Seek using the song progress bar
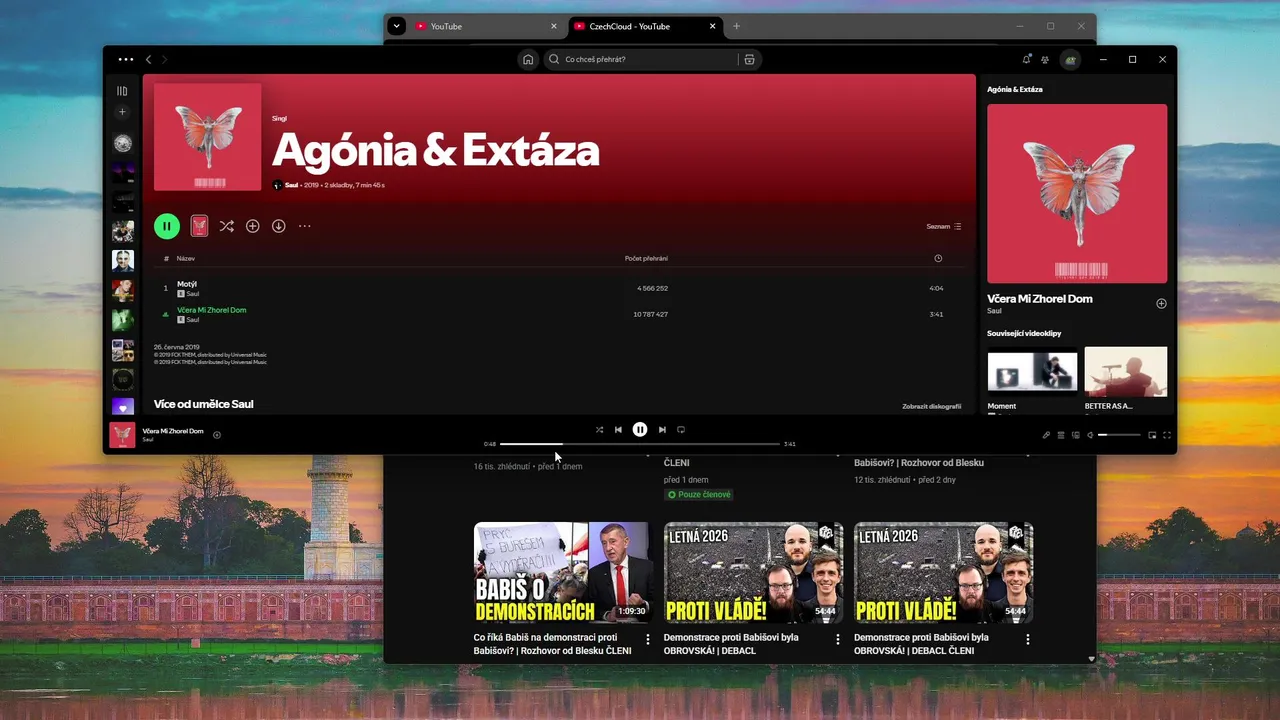The height and width of the screenshot is (720, 1280). click(x=640, y=444)
